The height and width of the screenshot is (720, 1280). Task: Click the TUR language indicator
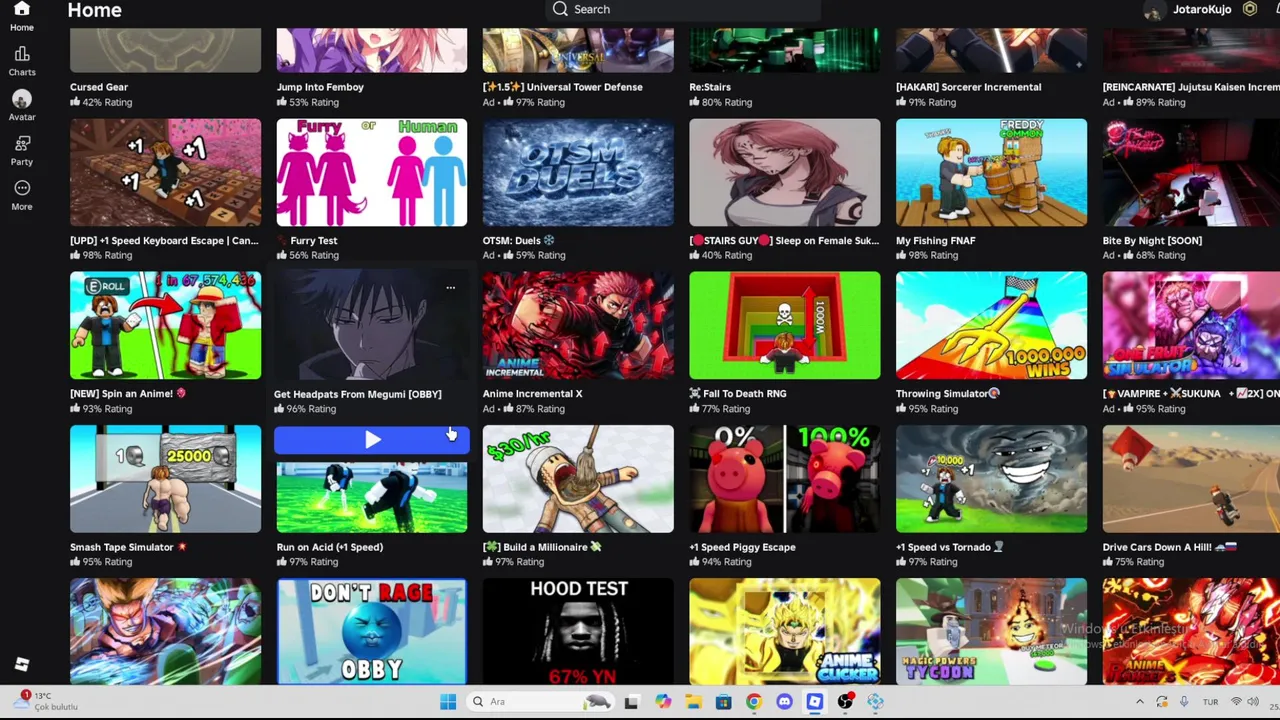click(1210, 702)
